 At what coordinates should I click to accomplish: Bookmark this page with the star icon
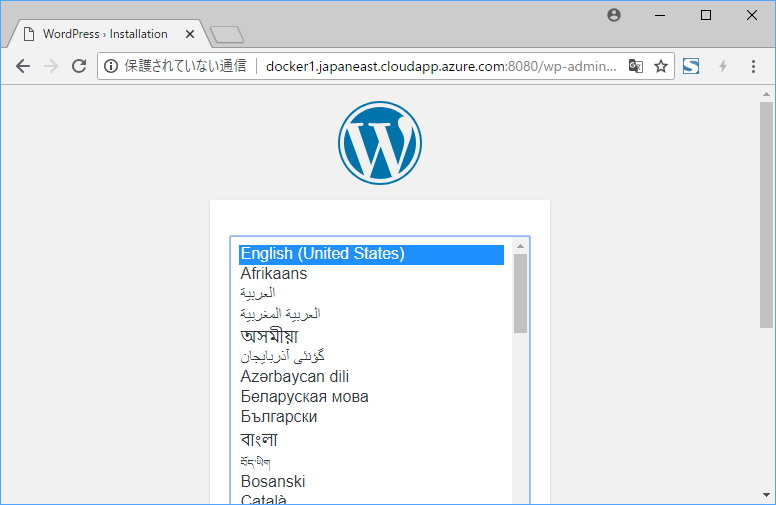(x=661, y=66)
